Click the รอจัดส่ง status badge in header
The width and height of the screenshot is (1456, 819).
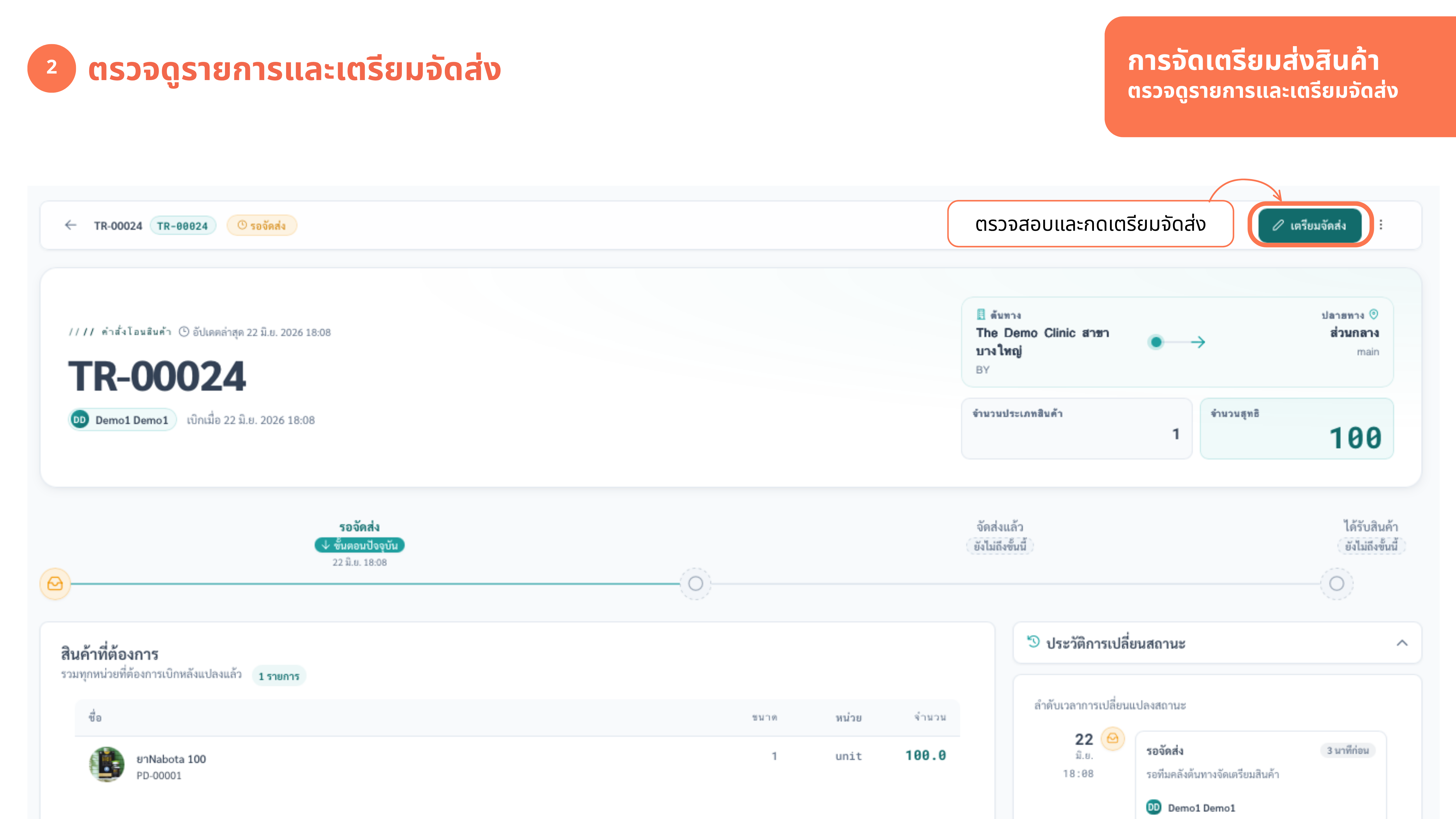pos(262,225)
